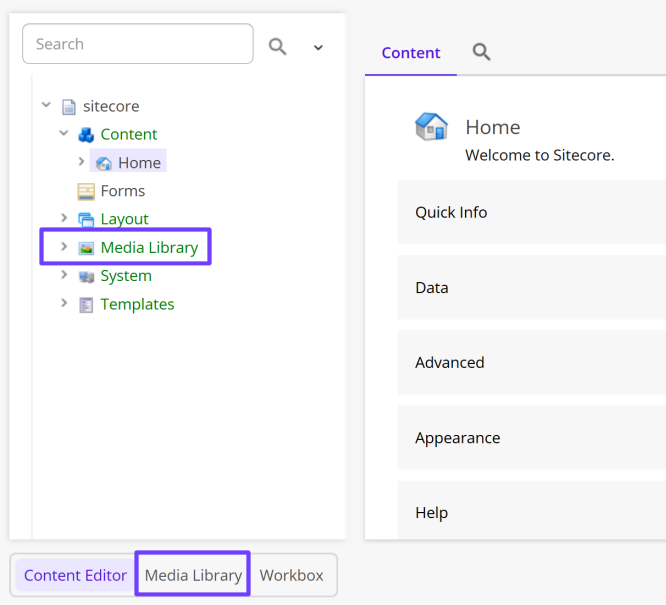The width and height of the screenshot is (666, 605).
Task: Open the search tab magnifier icon
Action: click(481, 52)
